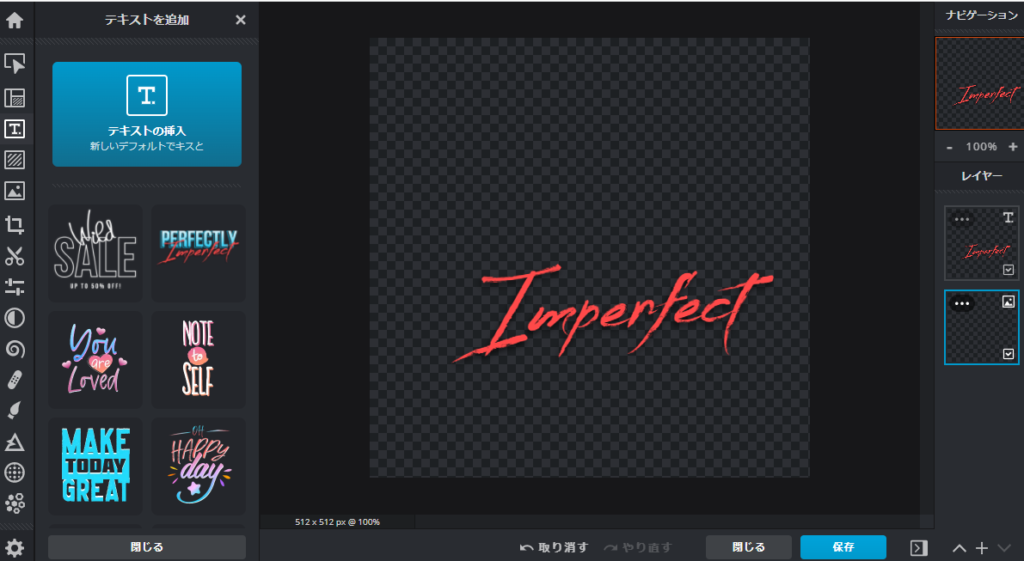Choose the MAKE TODAY GREAT template
The width and height of the screenshot is (1024, 561).
(x=95, y=466)
